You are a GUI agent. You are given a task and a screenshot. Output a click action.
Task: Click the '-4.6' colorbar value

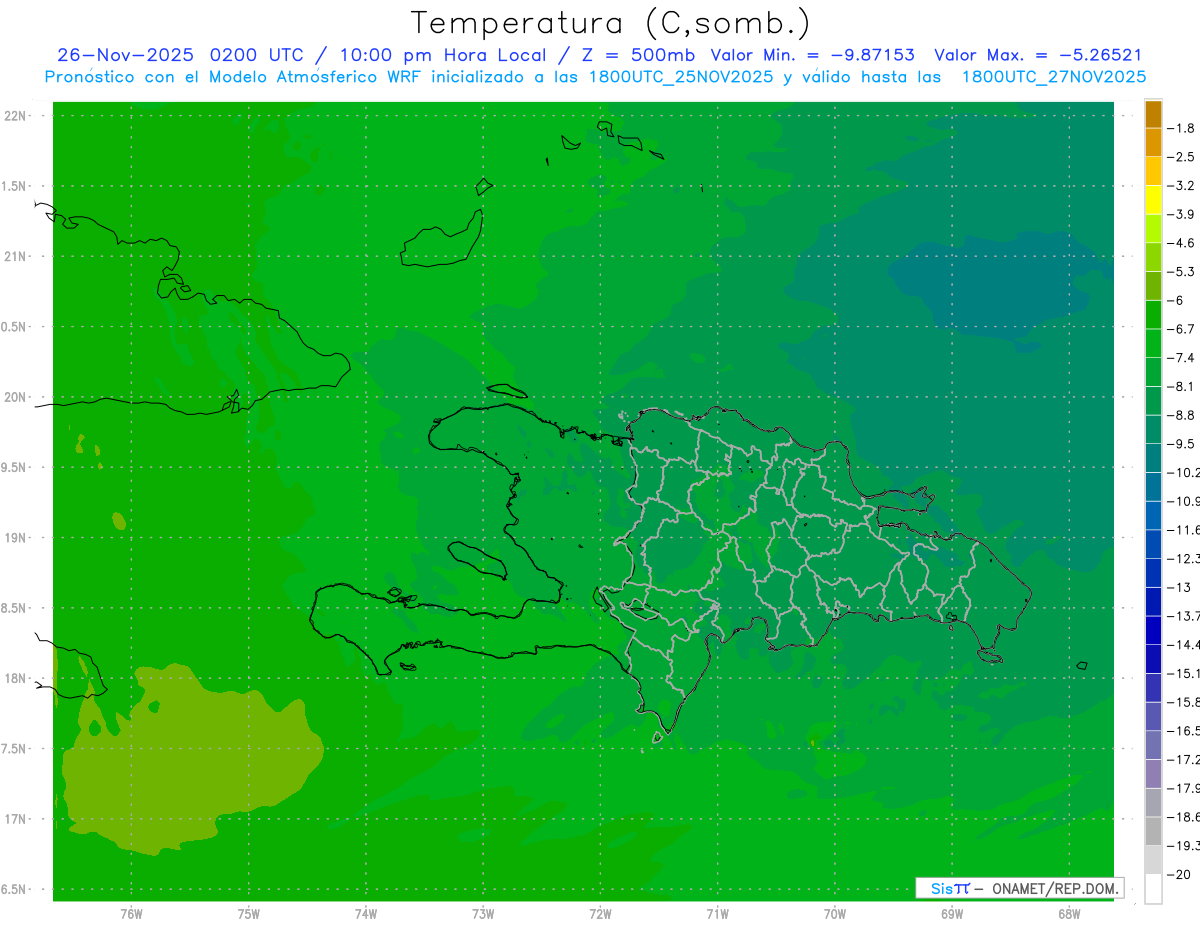[1180, 243]
